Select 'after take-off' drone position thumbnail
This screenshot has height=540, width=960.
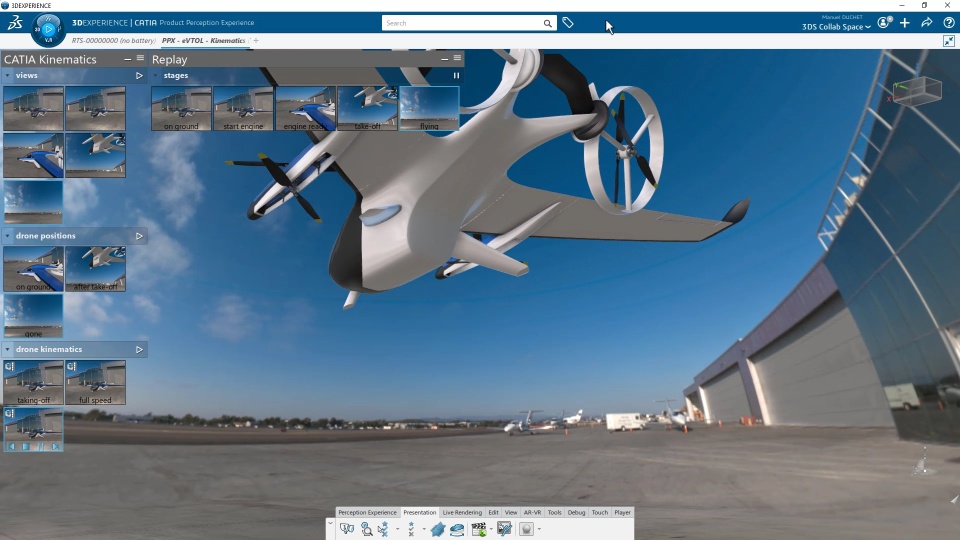click(x=96, y=269)
